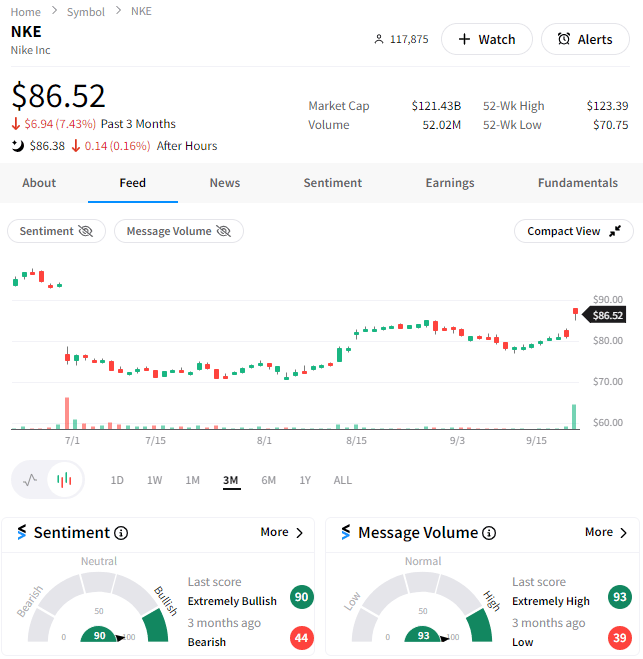This screenshot has width=643, height=659.
Task: Click the red down arrow beside $6.94
Action: click(16, 124)
